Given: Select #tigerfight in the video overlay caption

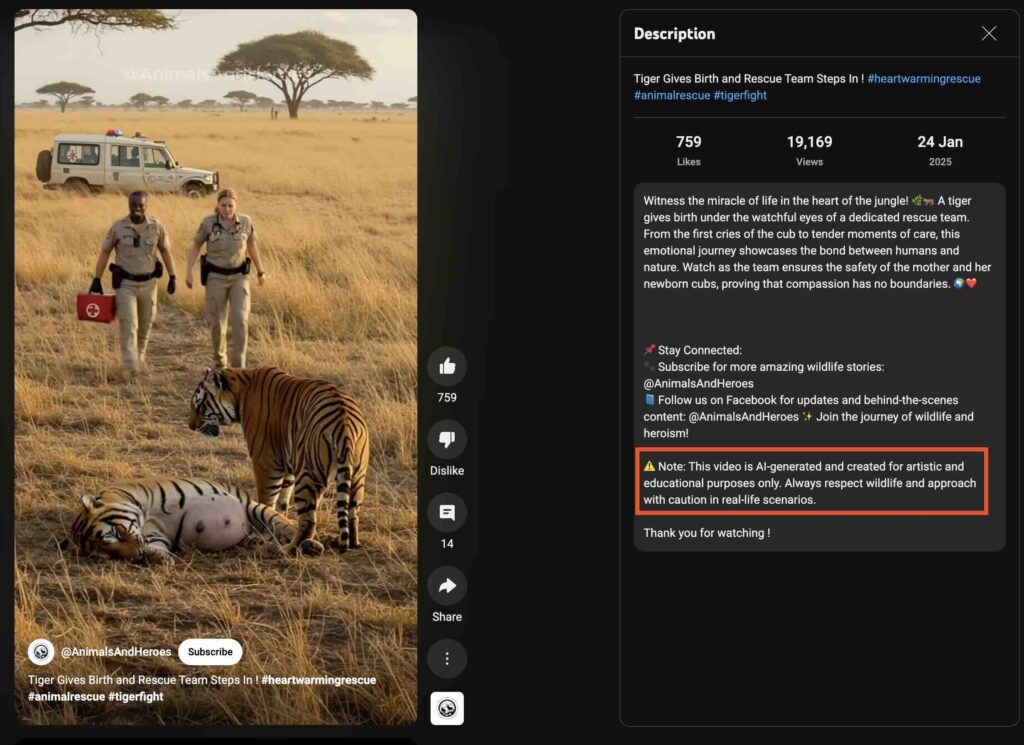Looking at the screenshot, I should (x=136, y=696).
